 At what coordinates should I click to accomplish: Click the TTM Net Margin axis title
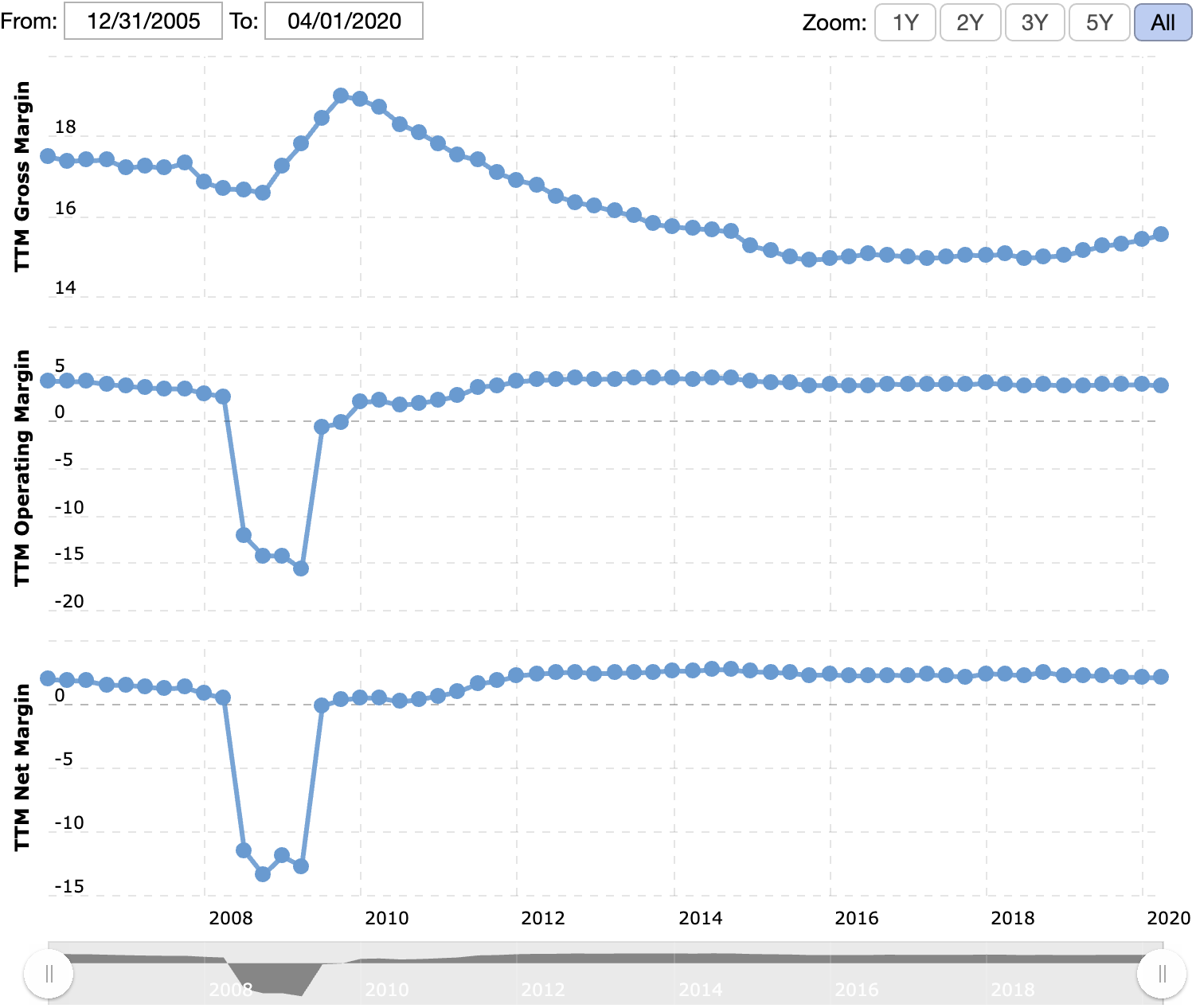click(x=22, y=768)
